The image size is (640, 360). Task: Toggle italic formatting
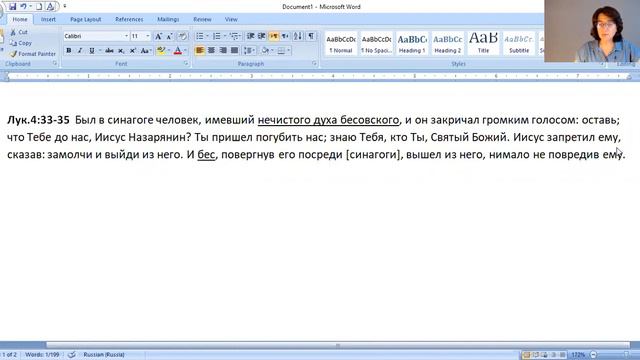(x=80, y=51)
